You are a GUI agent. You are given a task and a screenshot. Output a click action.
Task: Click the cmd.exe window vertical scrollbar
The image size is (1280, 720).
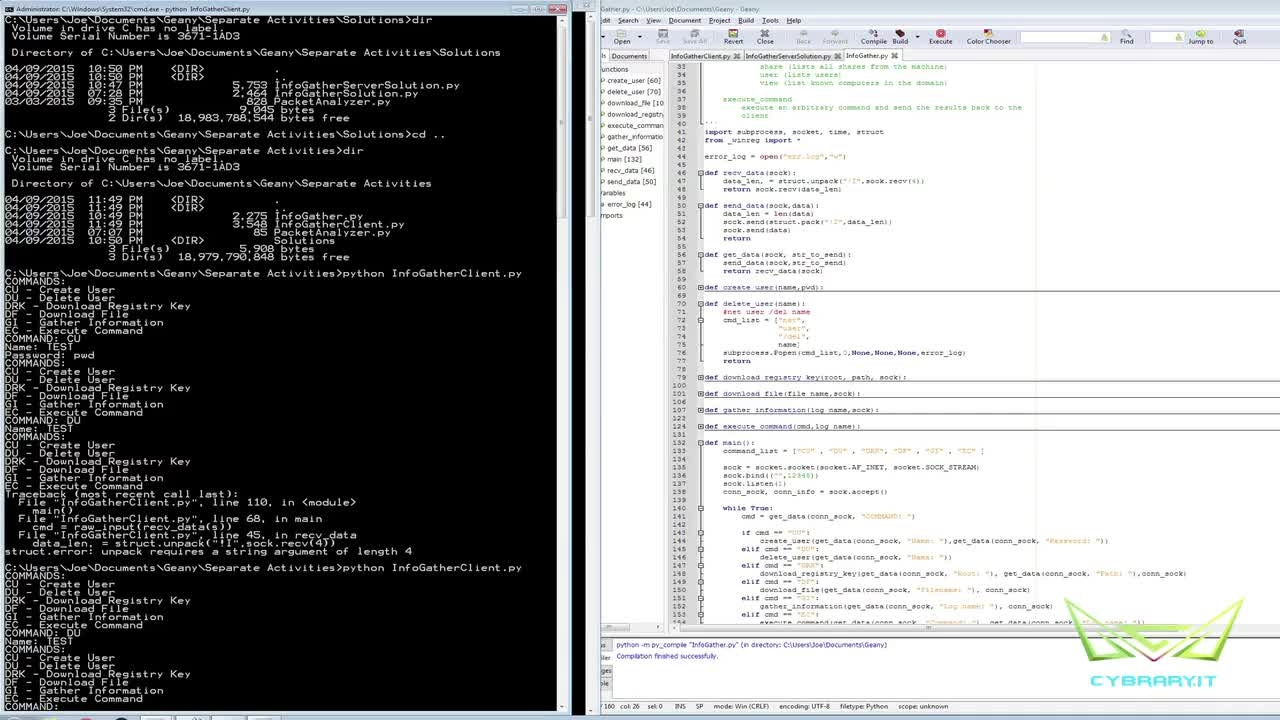[x=563, y=363]
